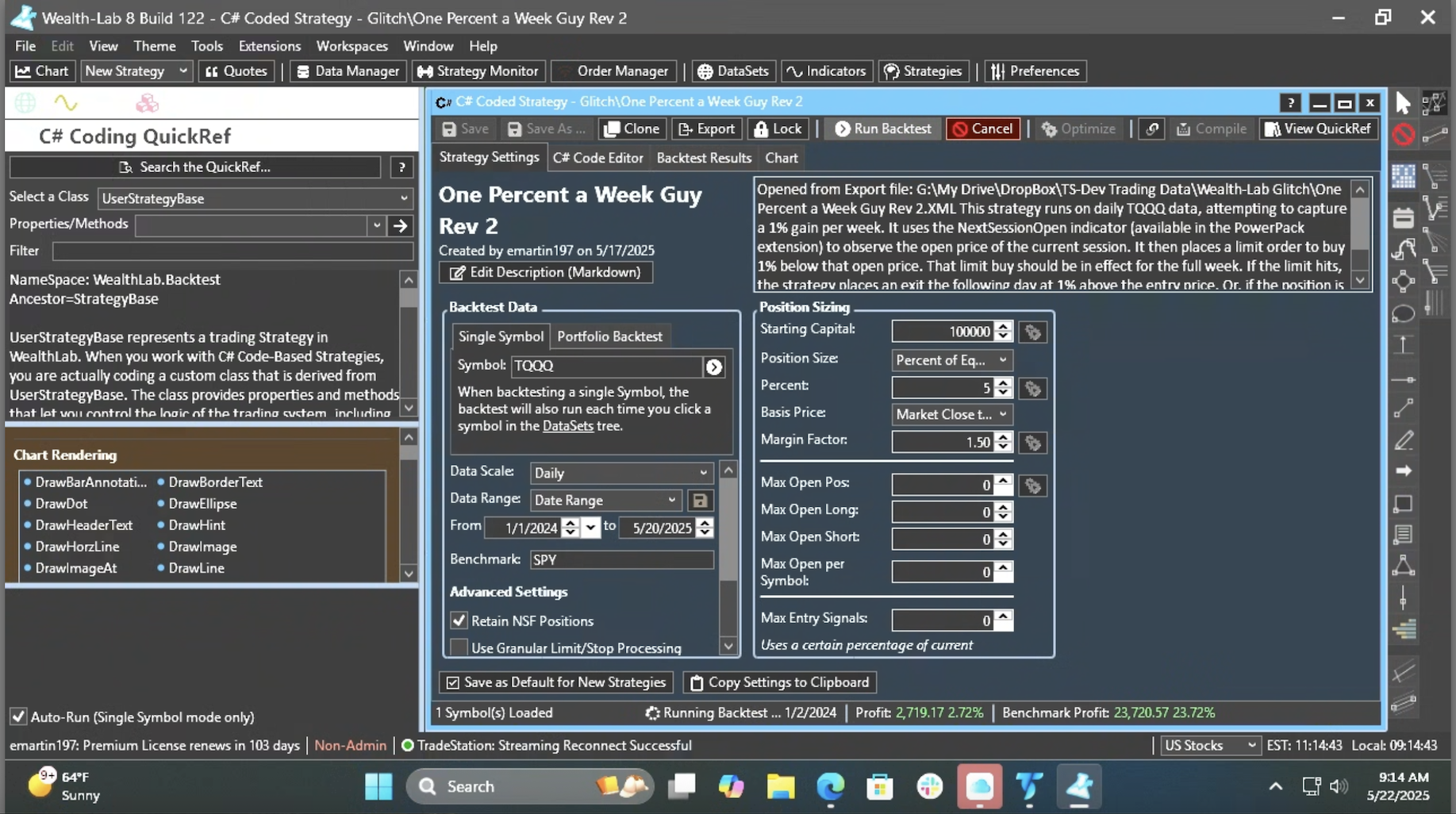
Task: Open the Strategies panel
Action: click(x=923, y=71)
